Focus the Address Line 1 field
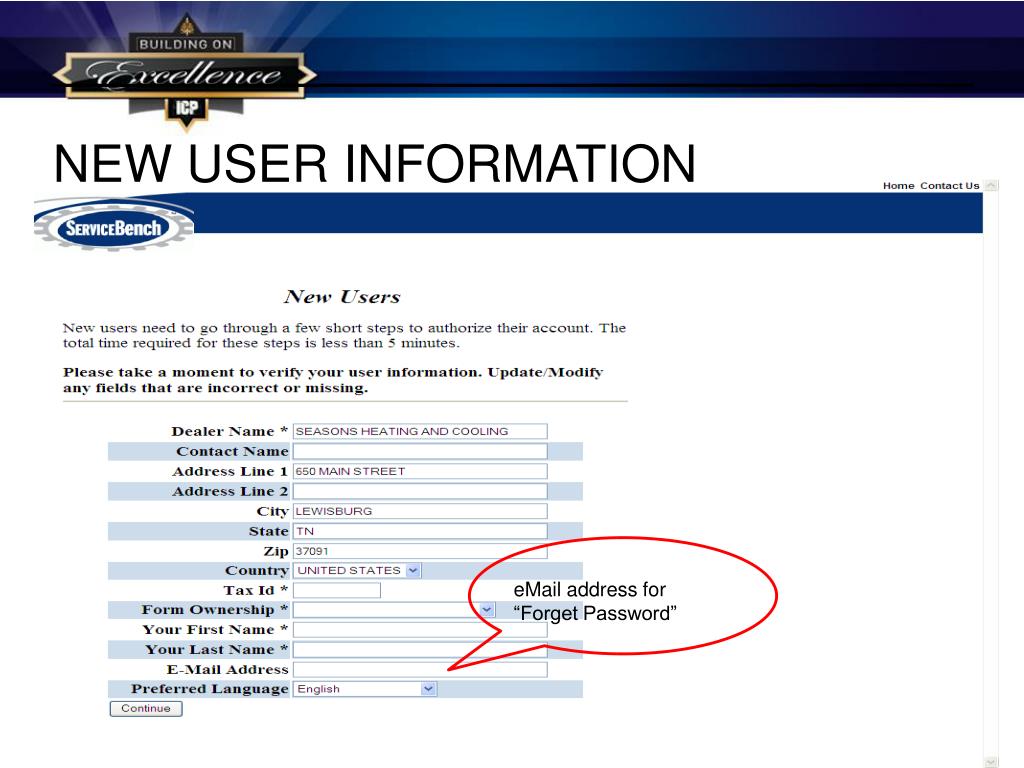Viewport: 1024px width, 768px height. coord(420,472)
